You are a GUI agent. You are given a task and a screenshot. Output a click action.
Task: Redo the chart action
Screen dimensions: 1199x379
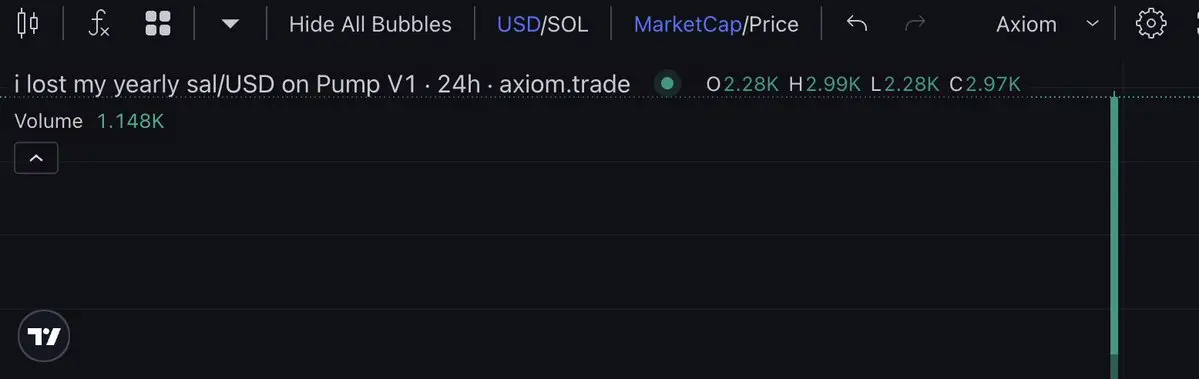915,24
